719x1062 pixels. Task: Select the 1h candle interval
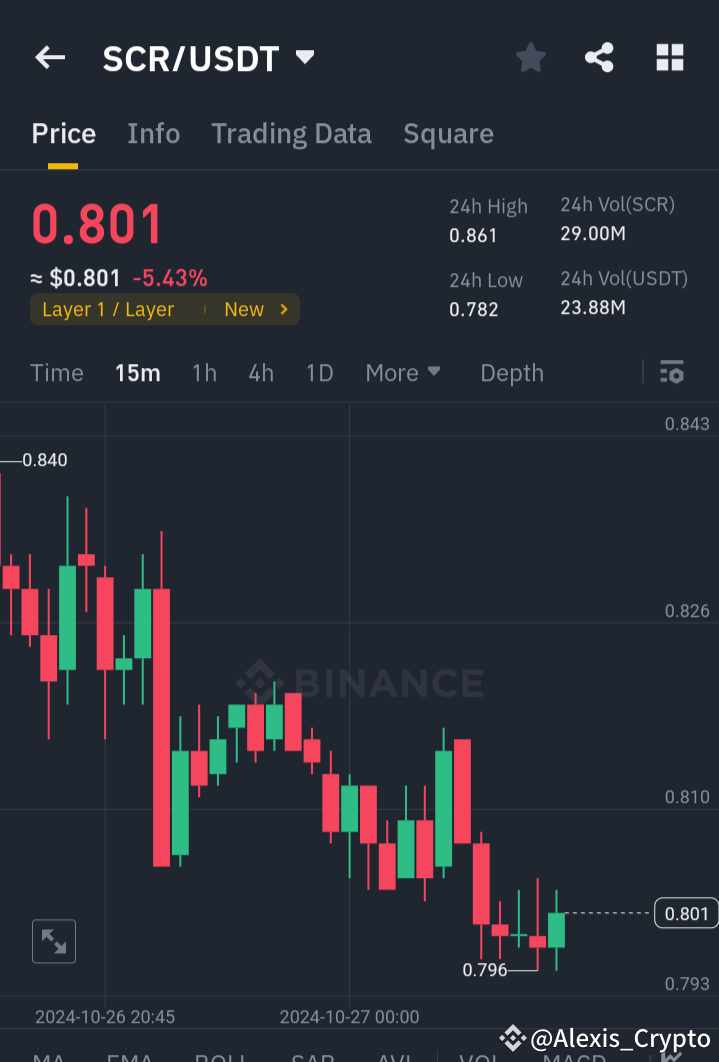pos(204,372)
